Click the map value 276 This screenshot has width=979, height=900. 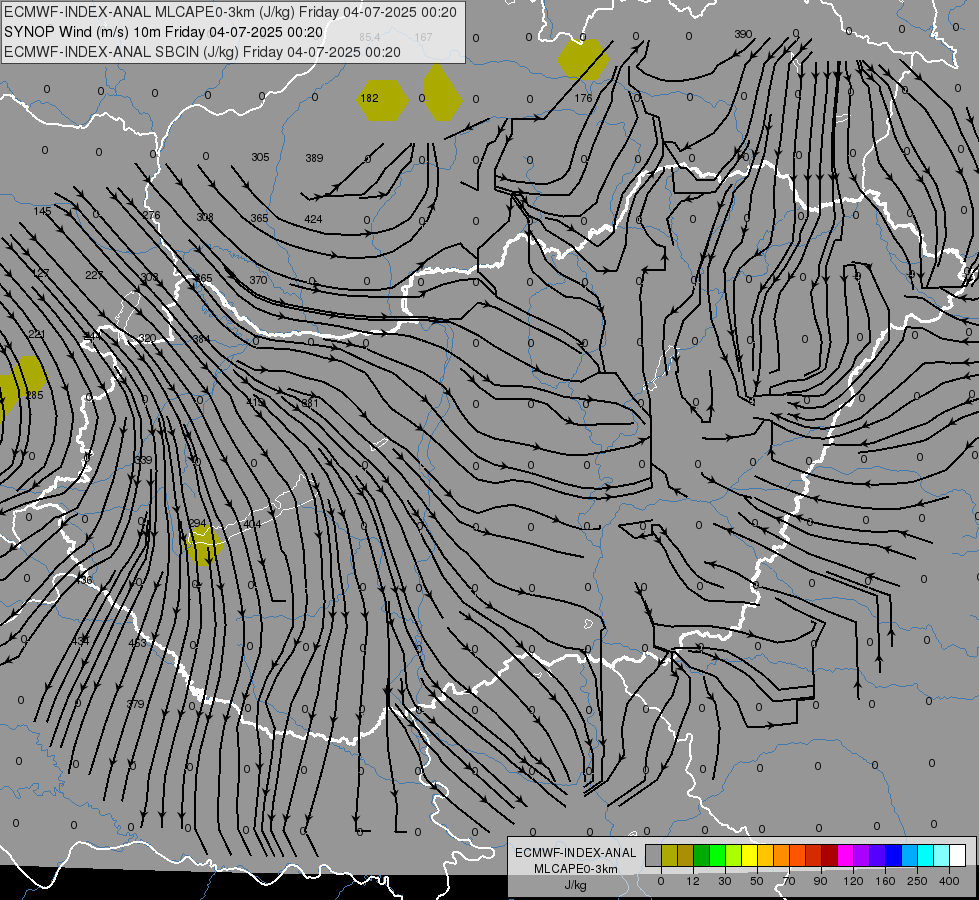point(151,215)
